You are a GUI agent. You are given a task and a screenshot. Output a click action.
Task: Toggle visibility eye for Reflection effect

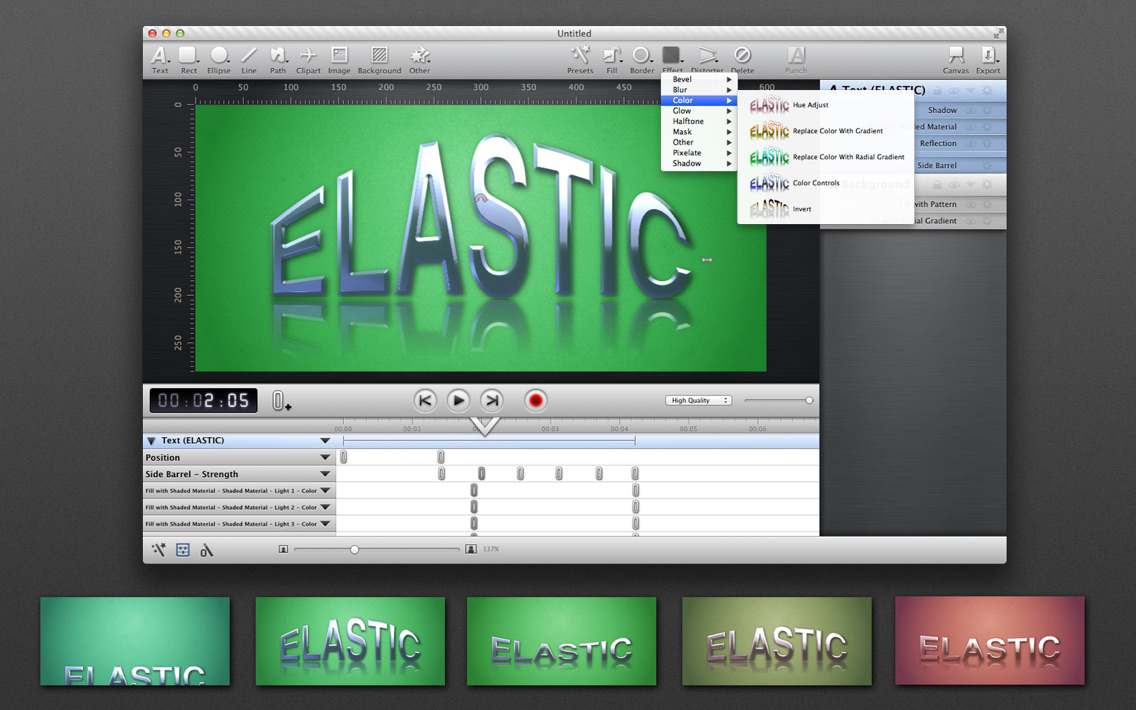click(970, 143)
